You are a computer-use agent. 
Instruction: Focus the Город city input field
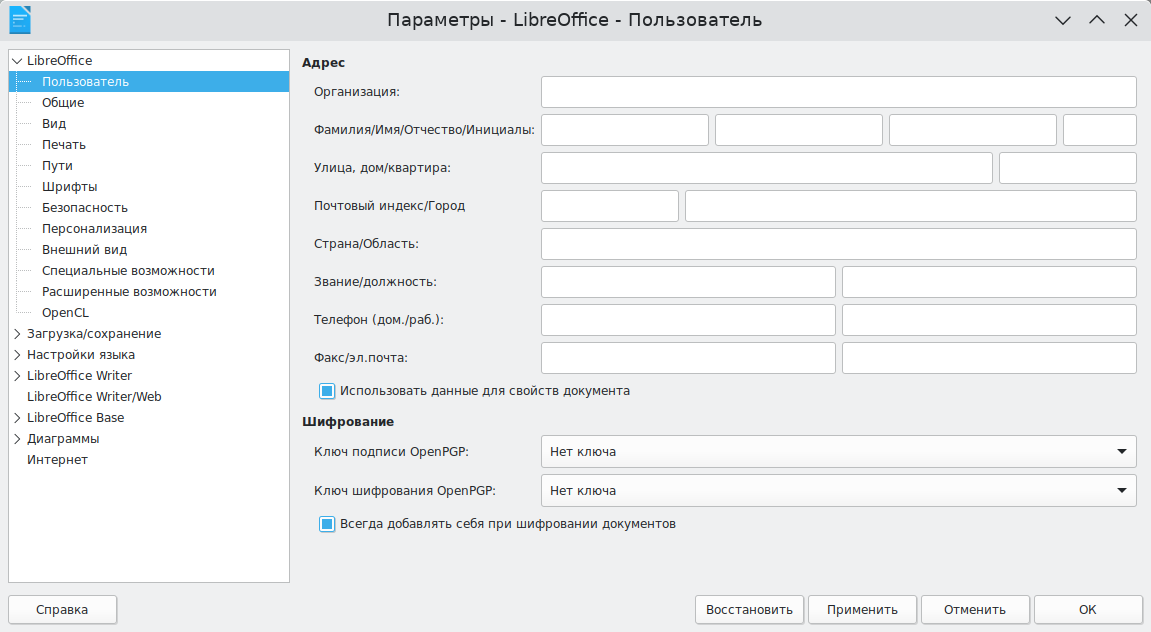(x=910, y=206)
